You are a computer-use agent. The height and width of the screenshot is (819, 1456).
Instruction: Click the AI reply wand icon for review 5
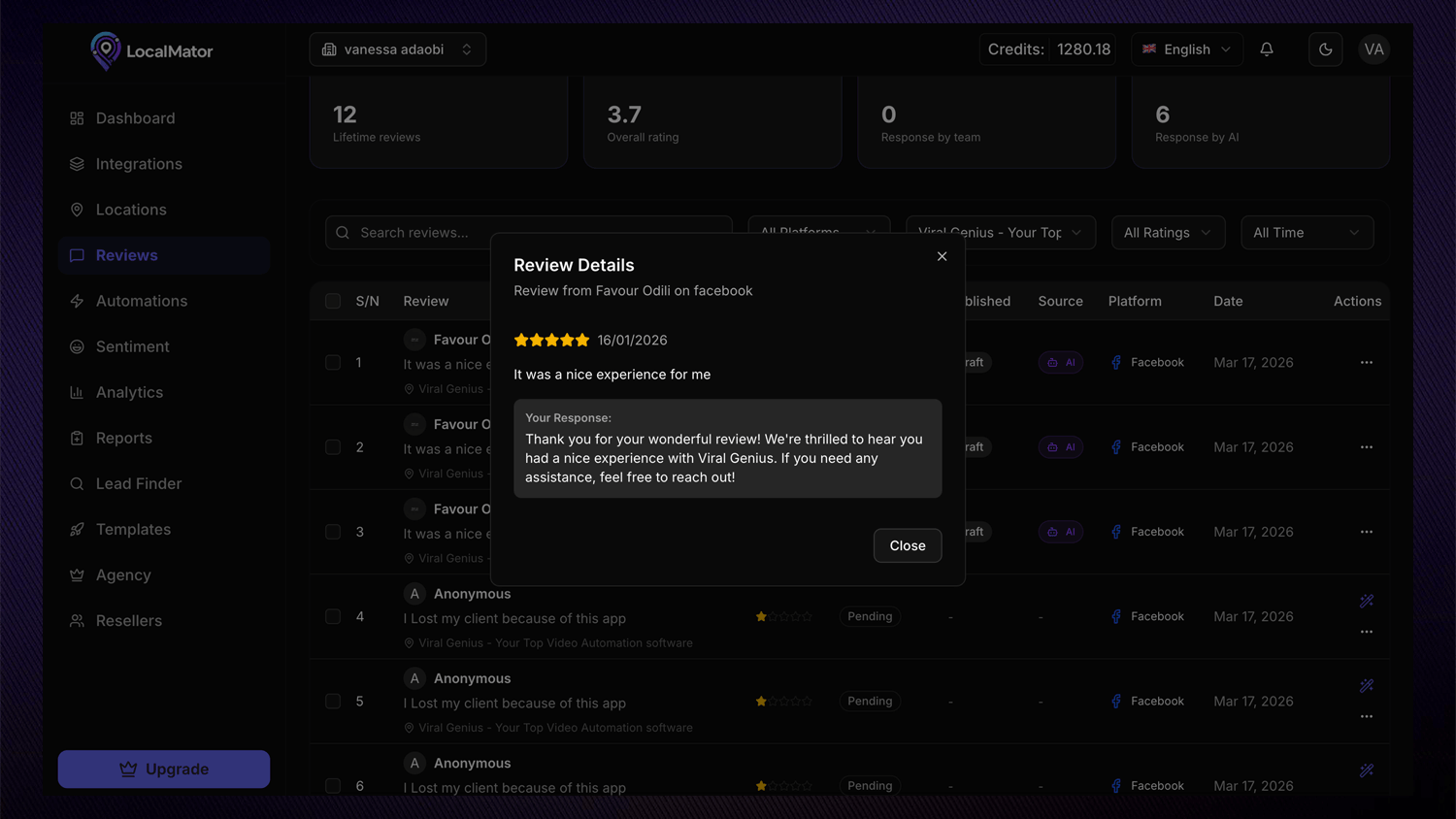[x=1367, y=686]
